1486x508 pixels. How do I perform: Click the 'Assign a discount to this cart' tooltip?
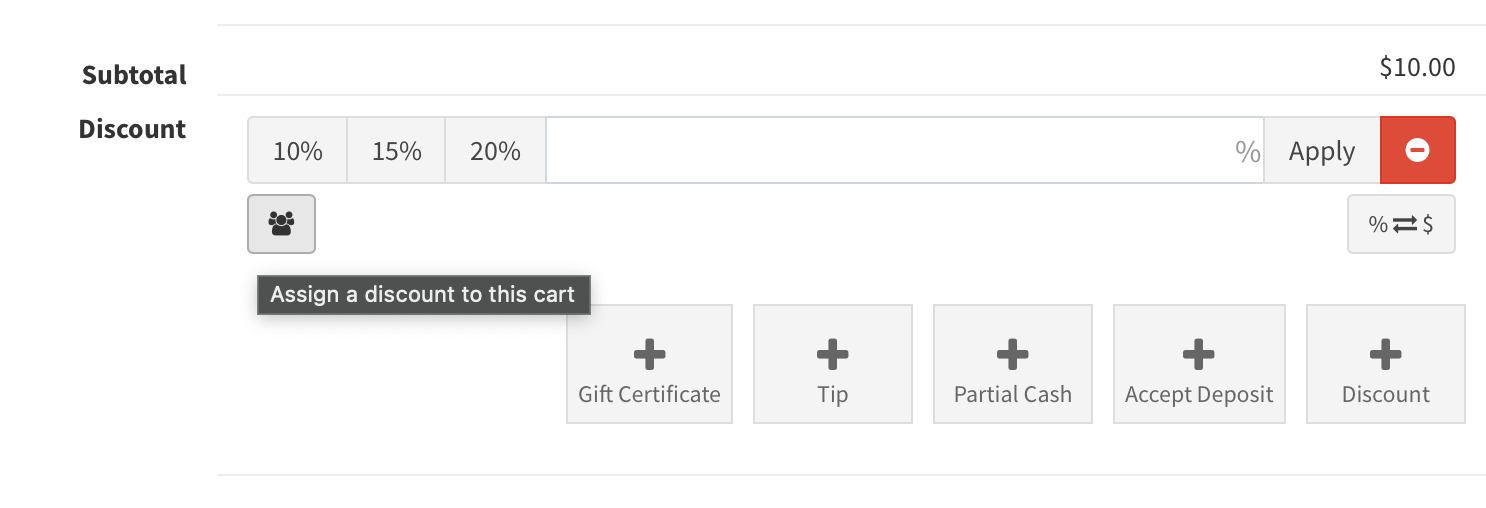tap(423, 295)
